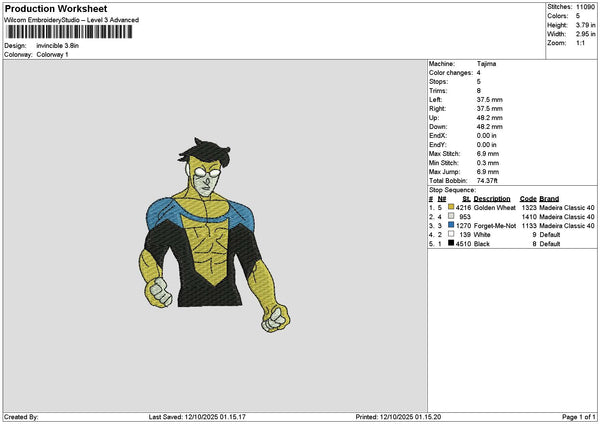The width and height of the screenshot is (600, 424).
Task: Click the 'St.' column header
Action: (x=466, y=199)
